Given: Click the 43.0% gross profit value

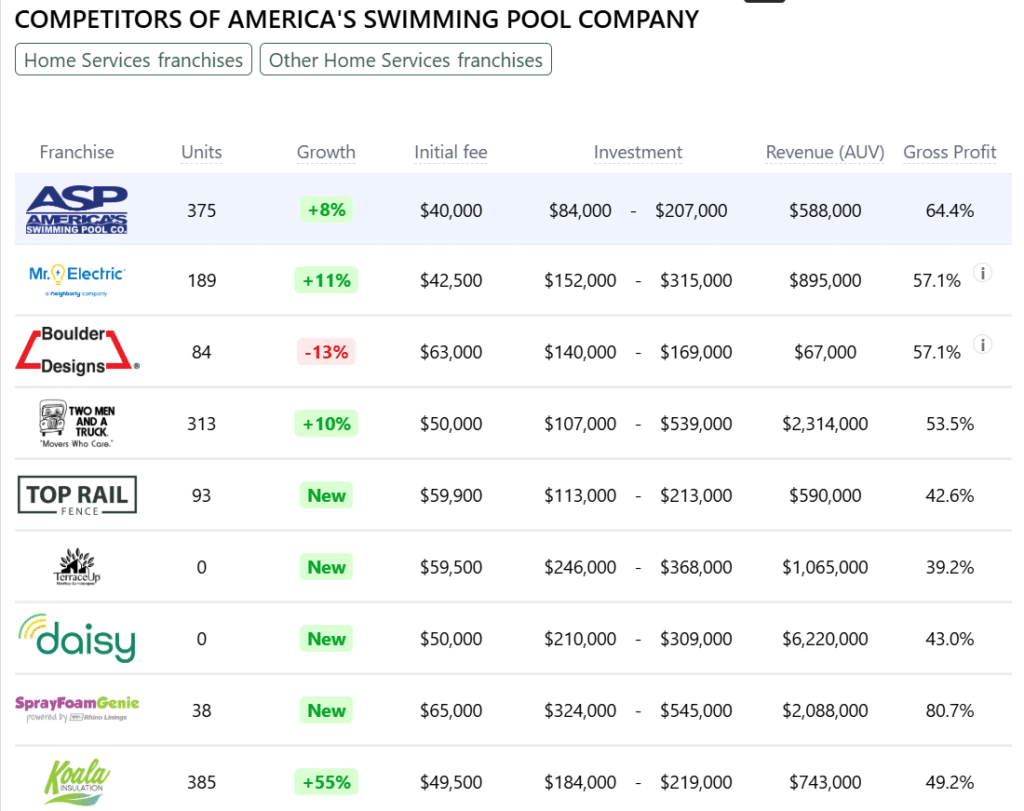Looking at the screenshot, I should 950,639.
